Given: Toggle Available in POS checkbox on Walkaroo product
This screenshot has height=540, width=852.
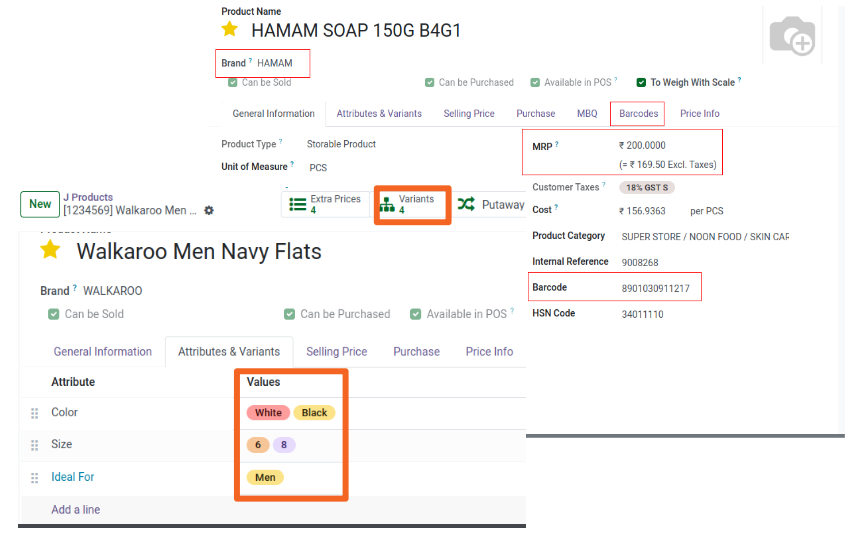Looking at the screenshot, I should [415, 314].
